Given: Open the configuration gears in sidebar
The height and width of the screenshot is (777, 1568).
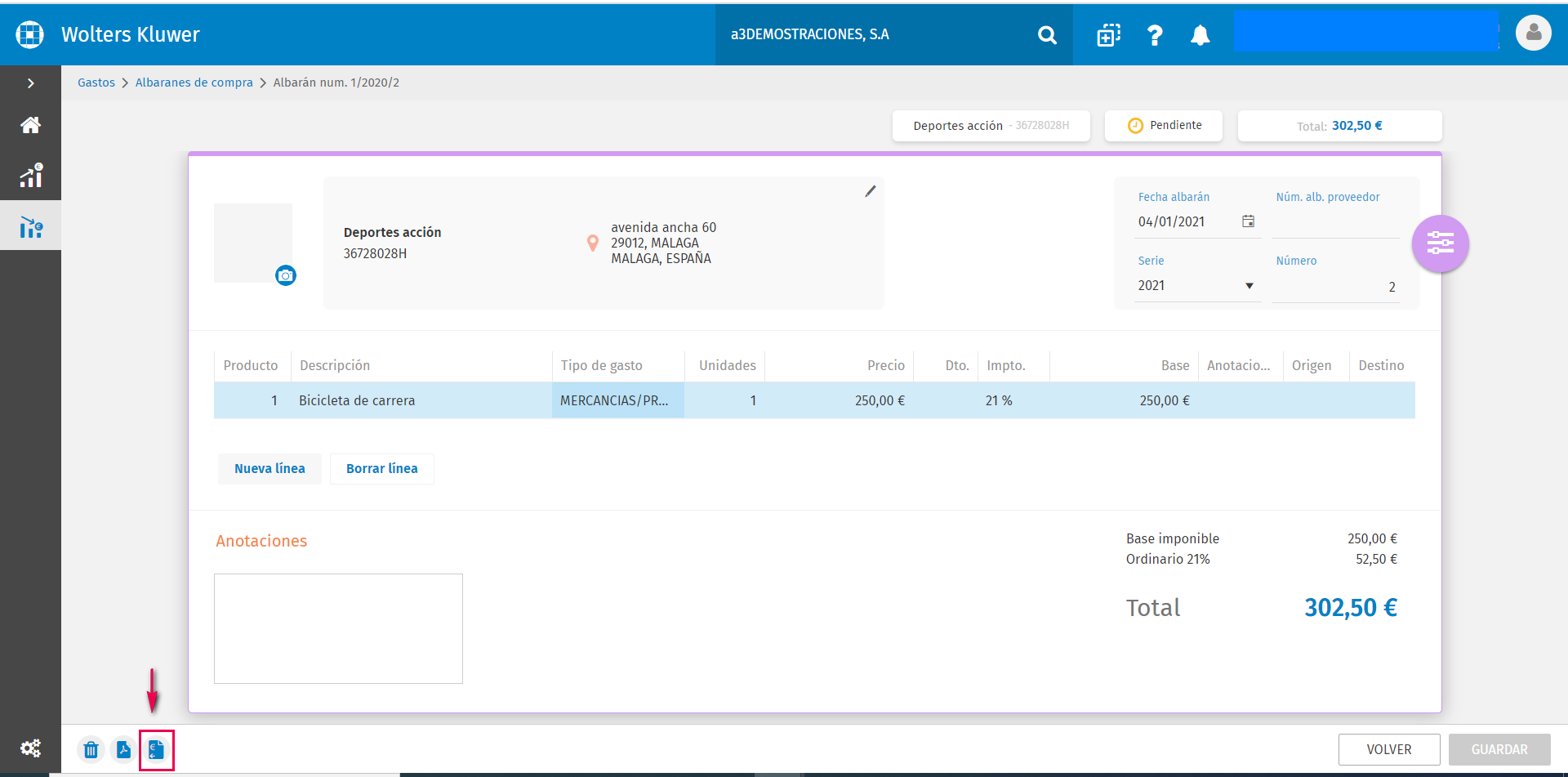Looking at the screenshot, I should click(30, 748).
